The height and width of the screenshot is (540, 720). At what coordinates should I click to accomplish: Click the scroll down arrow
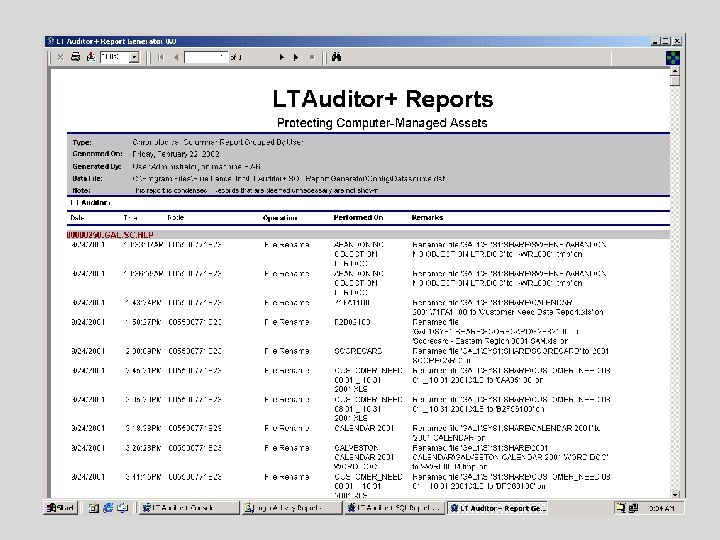675,495
